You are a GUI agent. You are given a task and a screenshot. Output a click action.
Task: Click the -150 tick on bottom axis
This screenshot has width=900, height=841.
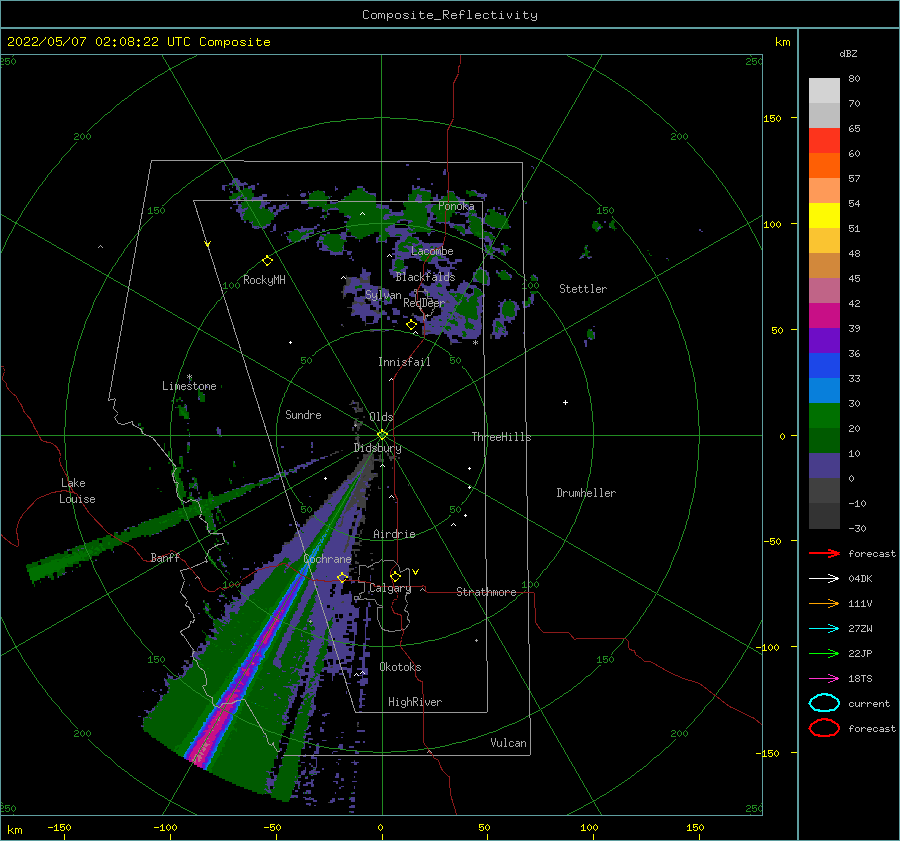(59, 827)
